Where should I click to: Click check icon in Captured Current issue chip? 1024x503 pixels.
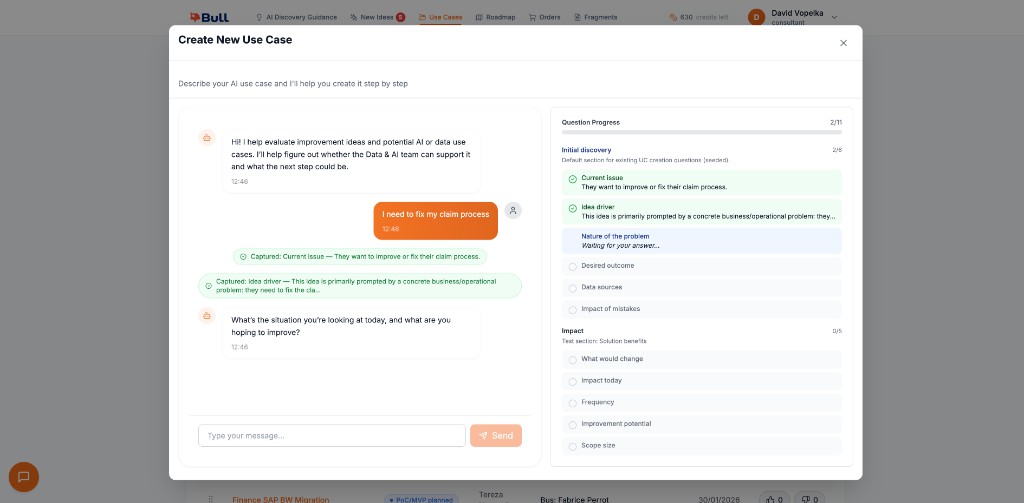click(x=243, y=257)
